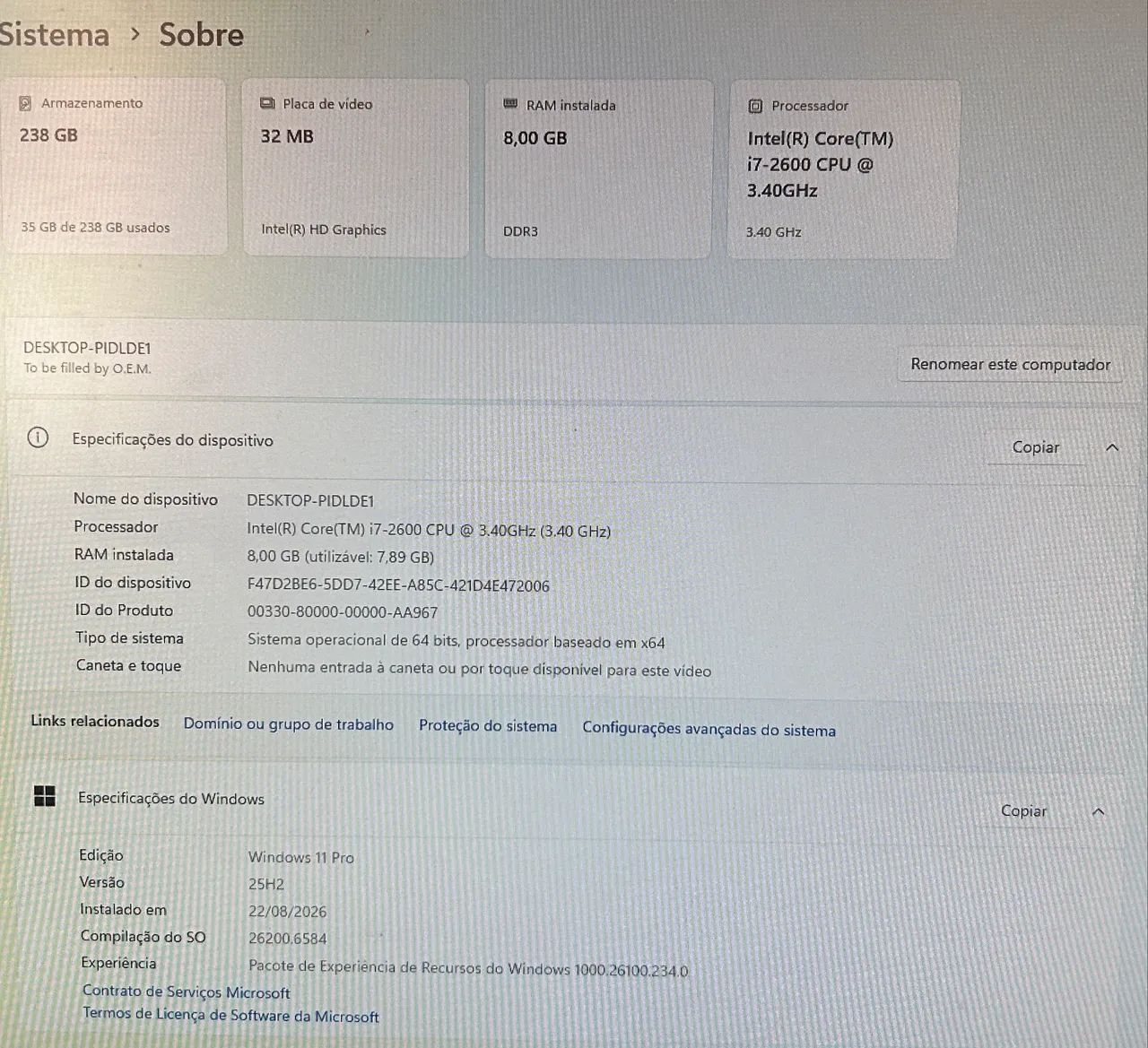Select the Edição value Windows 11 Pro

(x=301, y=858)
